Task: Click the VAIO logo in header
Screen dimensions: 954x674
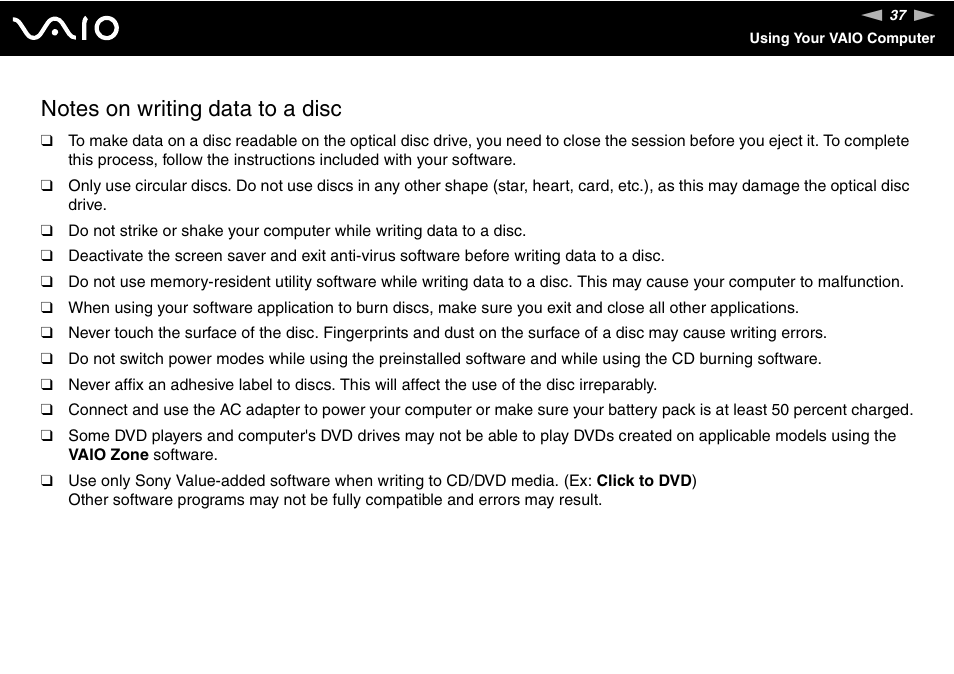Action: (x=66, y=29)
